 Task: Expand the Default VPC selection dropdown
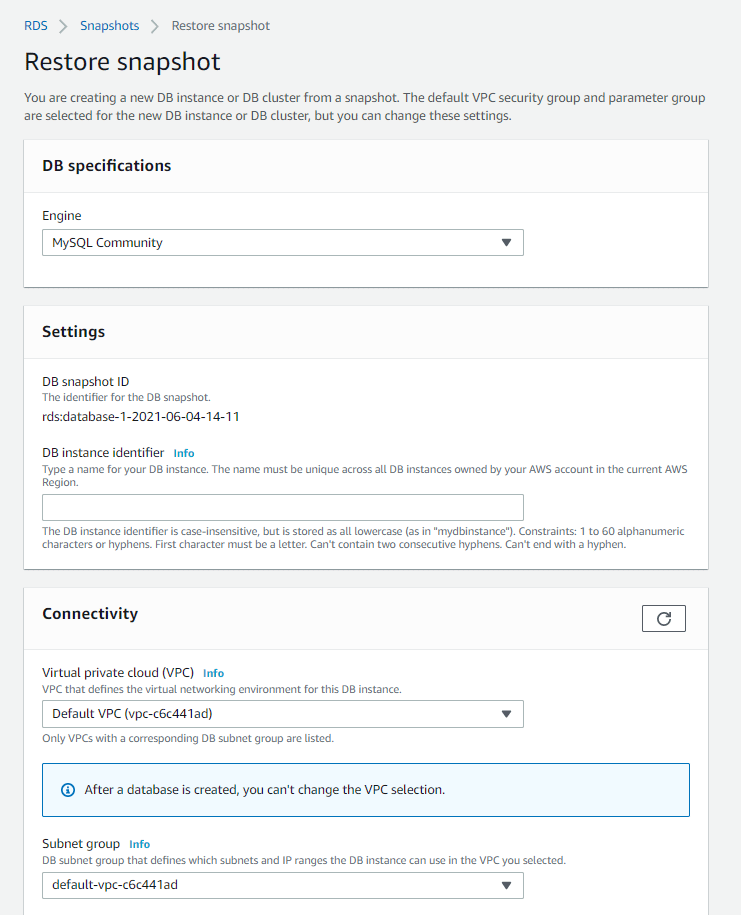pyautogui.click(x=282, y=714)
